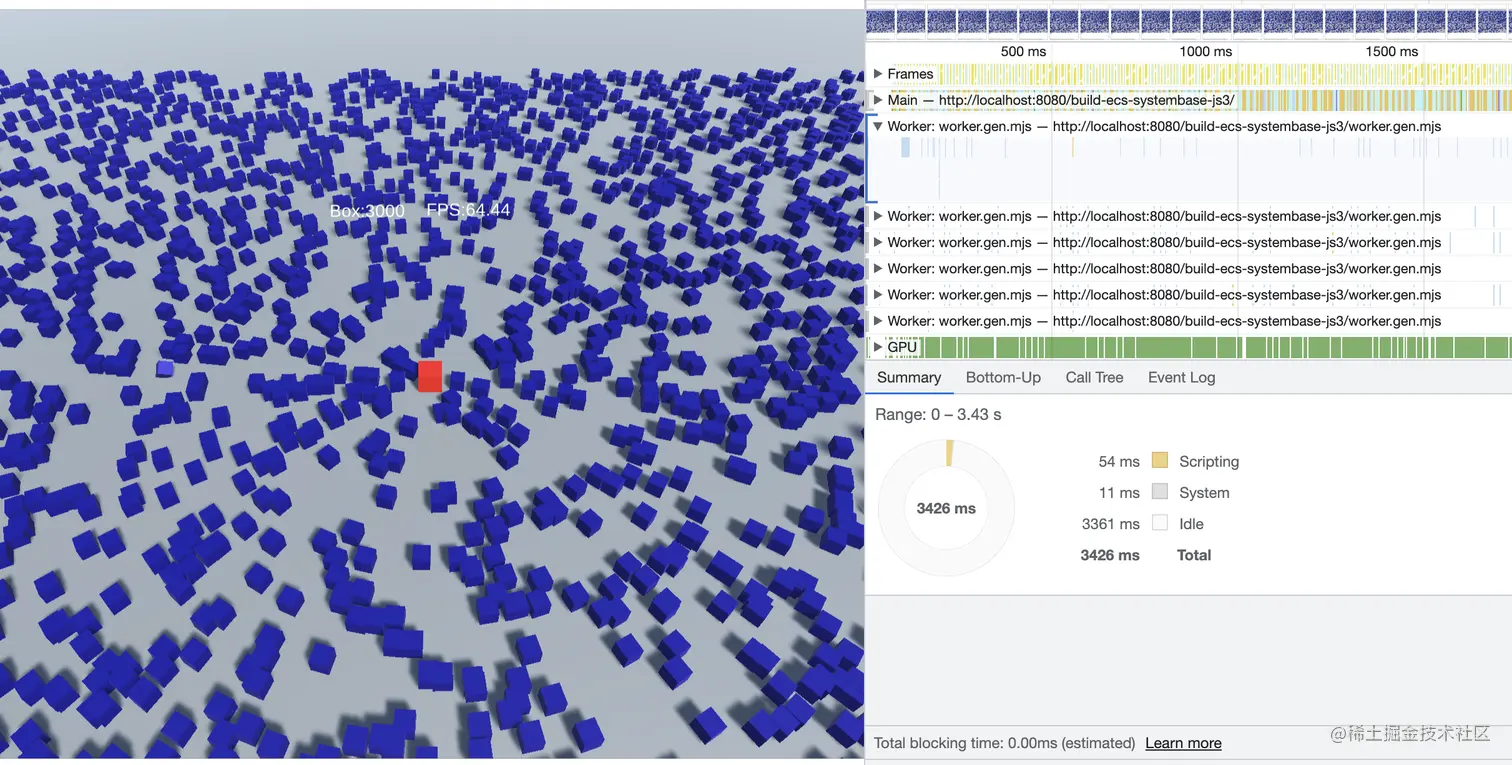Click the light blue cube in scene

click(165, 369)
